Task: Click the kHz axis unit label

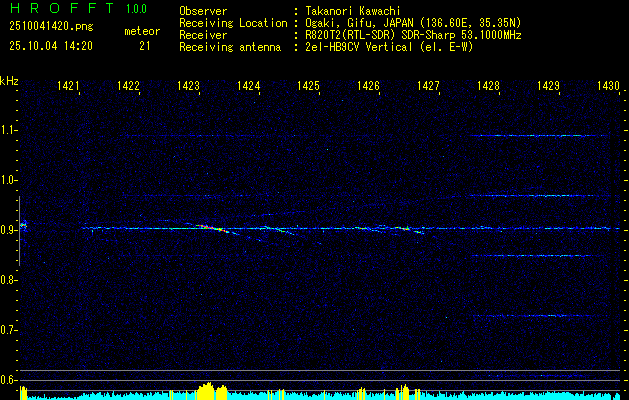Action: [x=9, y=81]
